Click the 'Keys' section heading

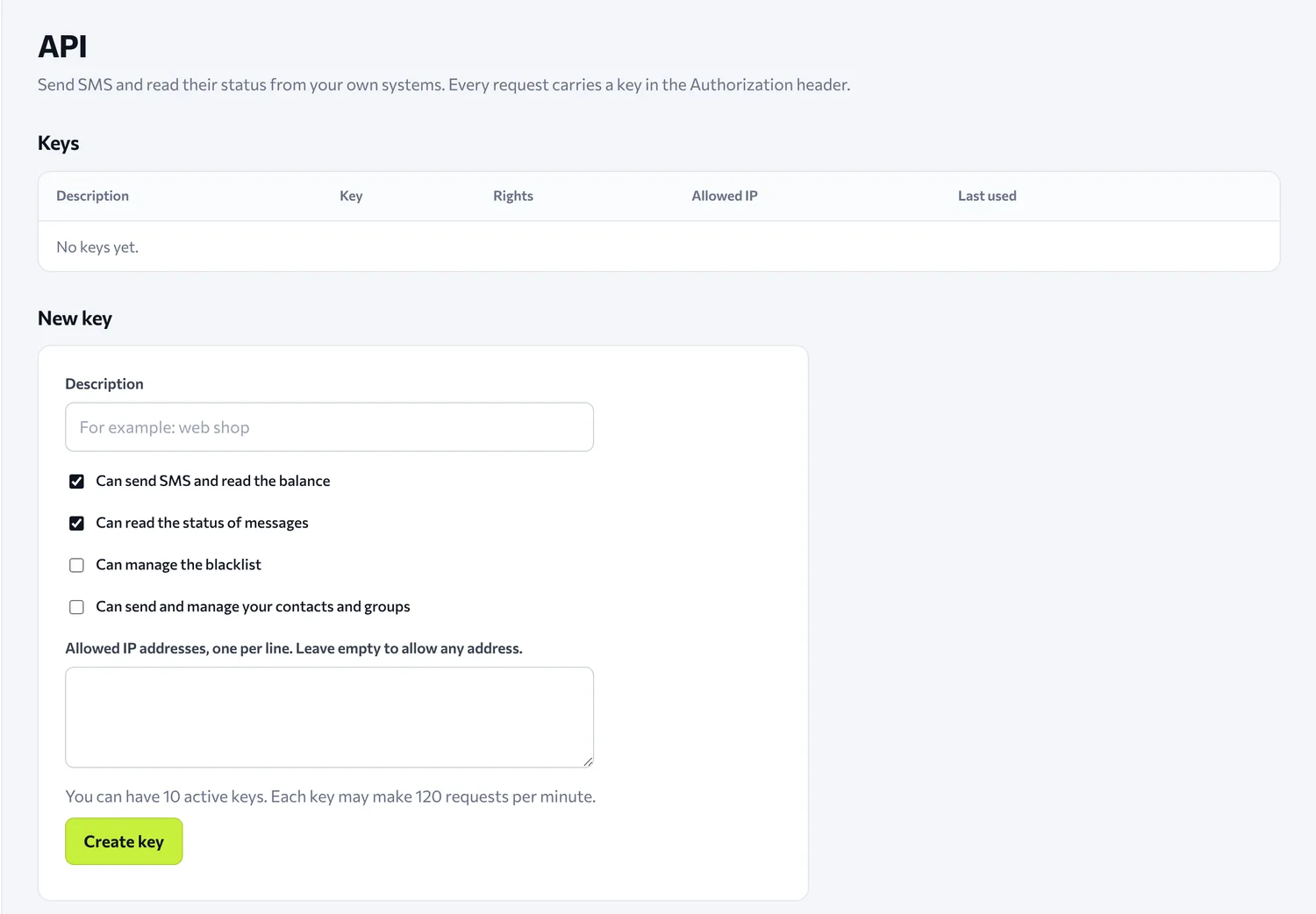[58, 143]
